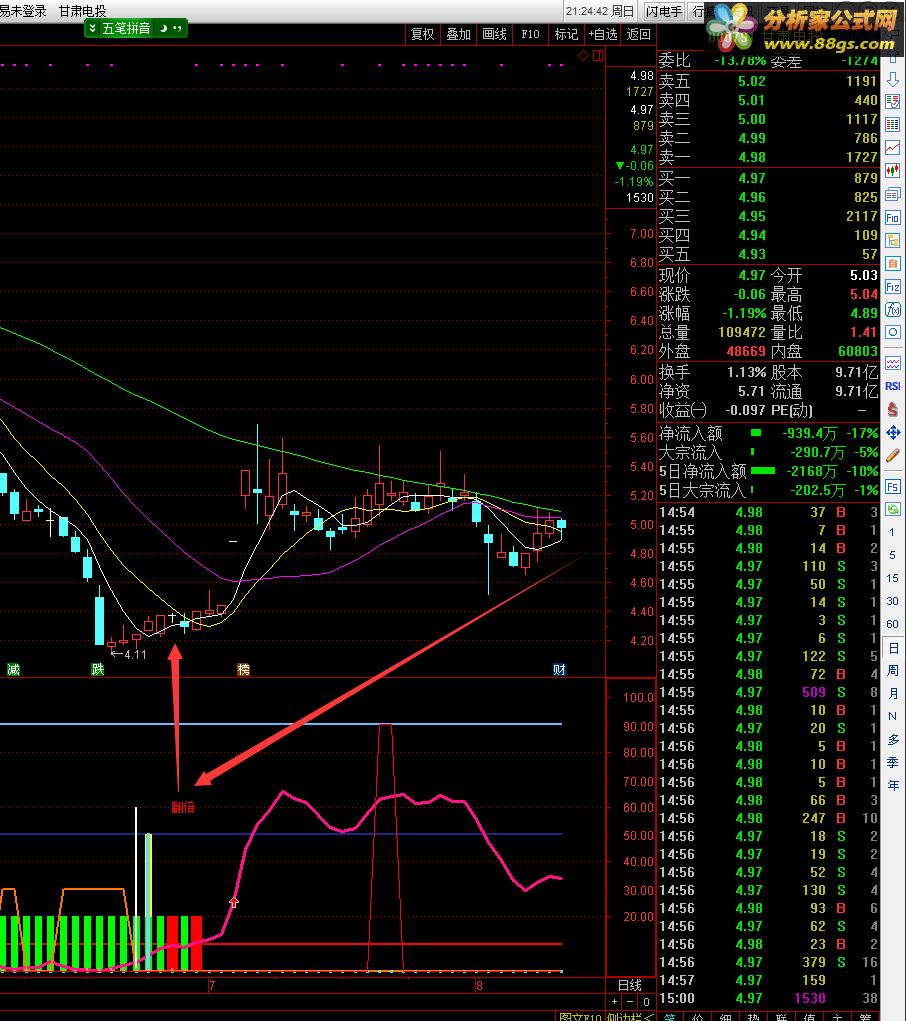
Task: Click the circle icon in right sidebar
Action: [892, 333]
